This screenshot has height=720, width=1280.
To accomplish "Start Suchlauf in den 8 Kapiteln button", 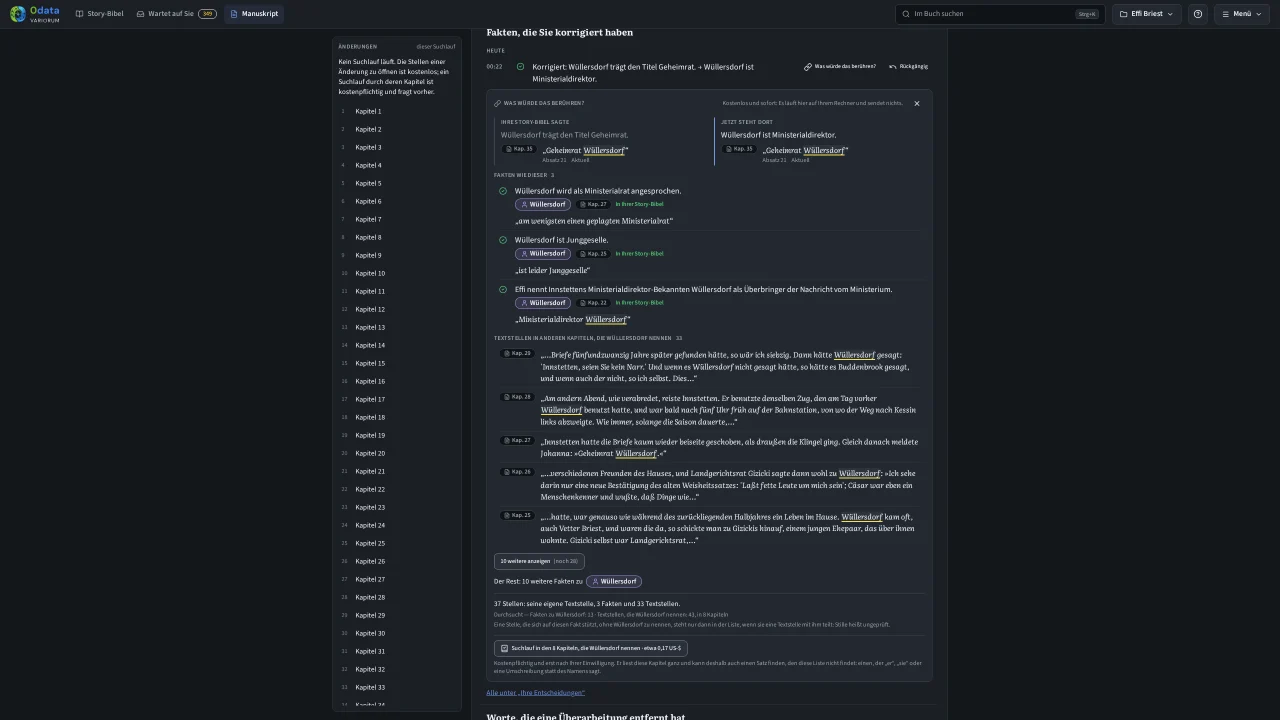I will click(x=591, y=648).
